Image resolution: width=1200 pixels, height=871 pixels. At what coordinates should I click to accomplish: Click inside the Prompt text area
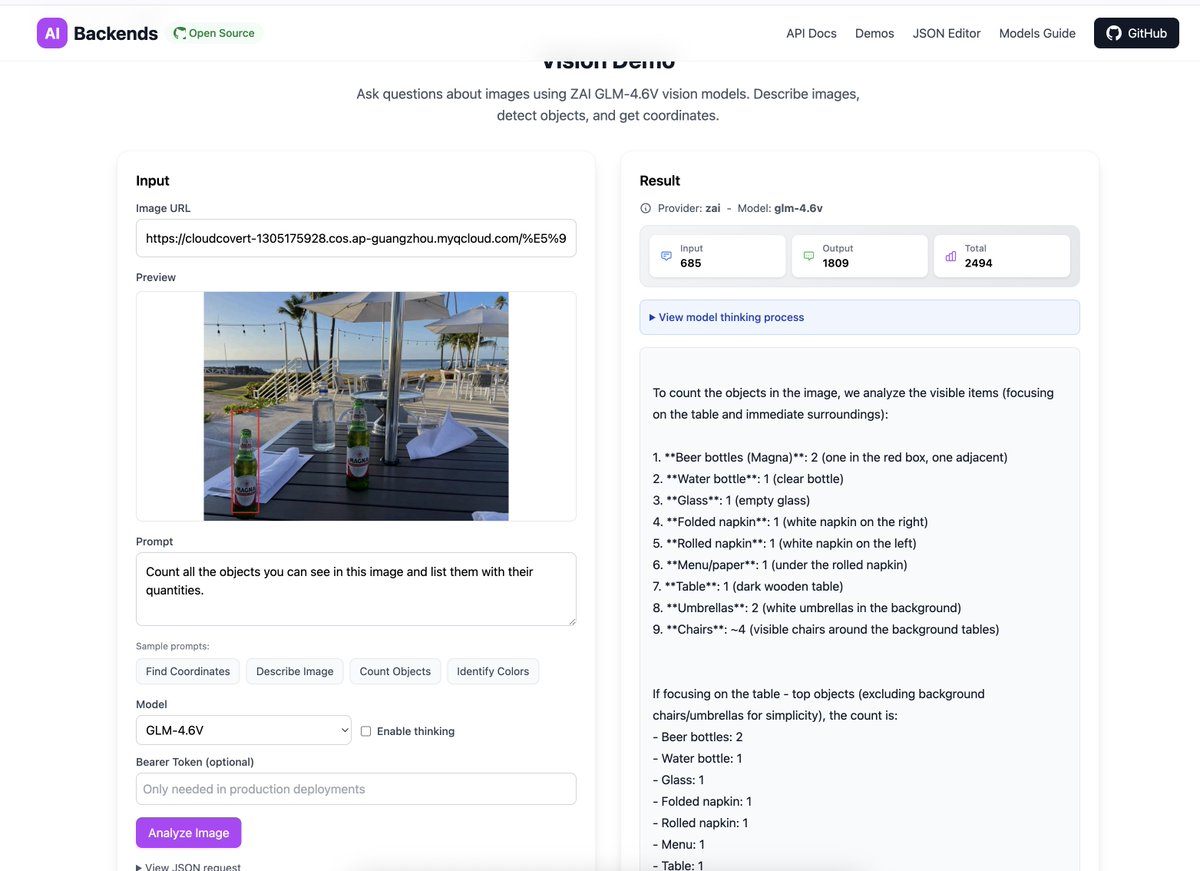coord(356,589)
